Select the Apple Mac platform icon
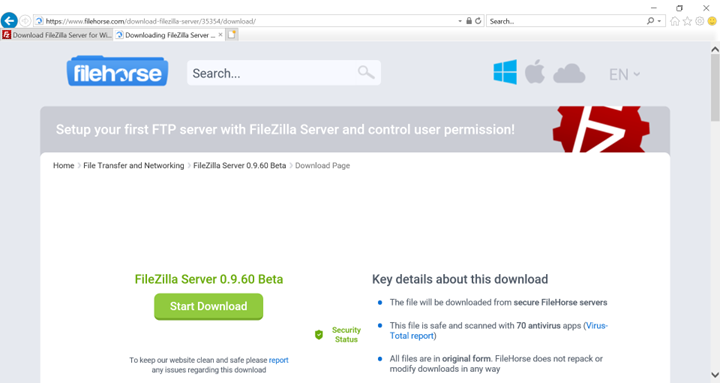The image size is (720, 383). 534,72
